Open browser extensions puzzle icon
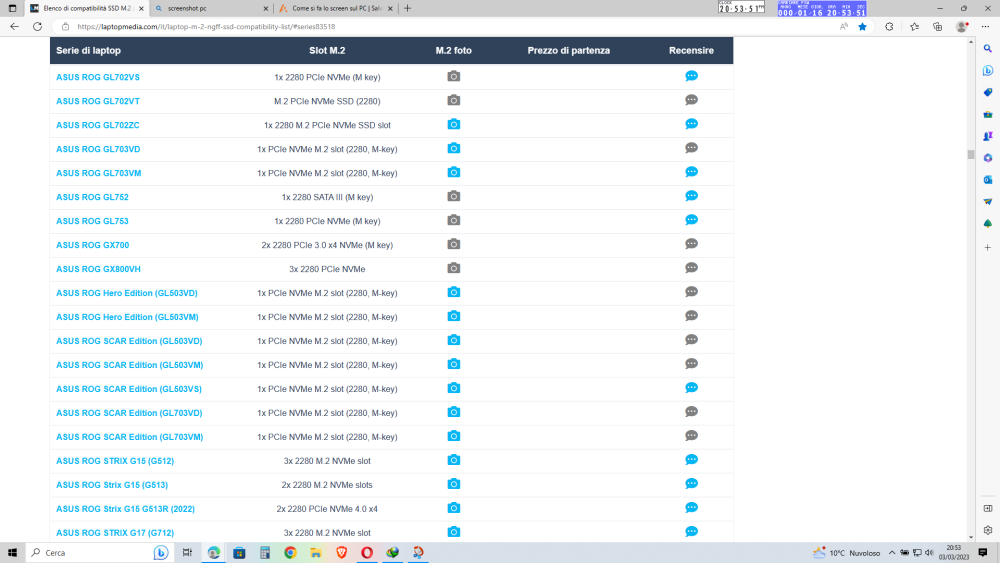1000x563 pixels. point(889,27)
